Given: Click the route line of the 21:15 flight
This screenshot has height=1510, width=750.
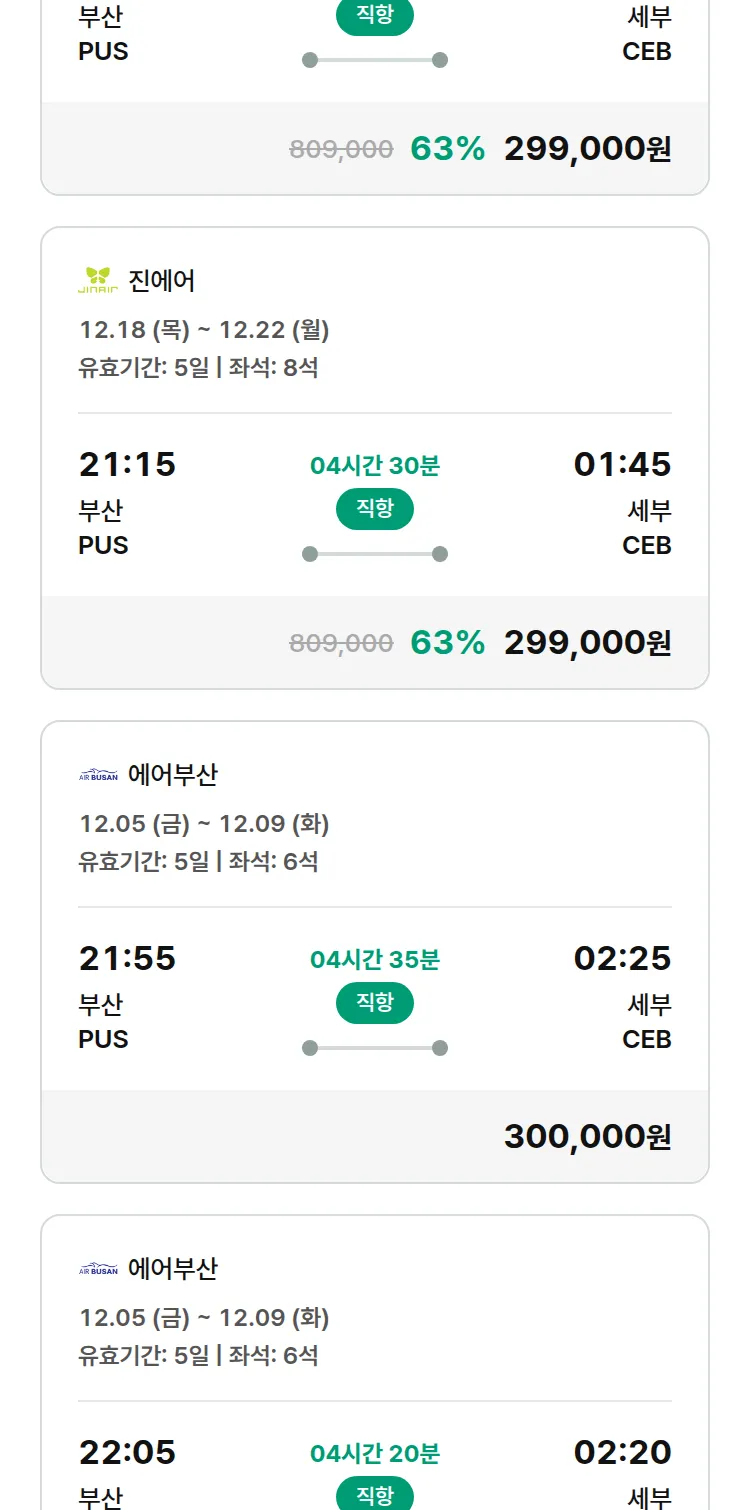Looking at the screenshot, I should pos(375,554).
